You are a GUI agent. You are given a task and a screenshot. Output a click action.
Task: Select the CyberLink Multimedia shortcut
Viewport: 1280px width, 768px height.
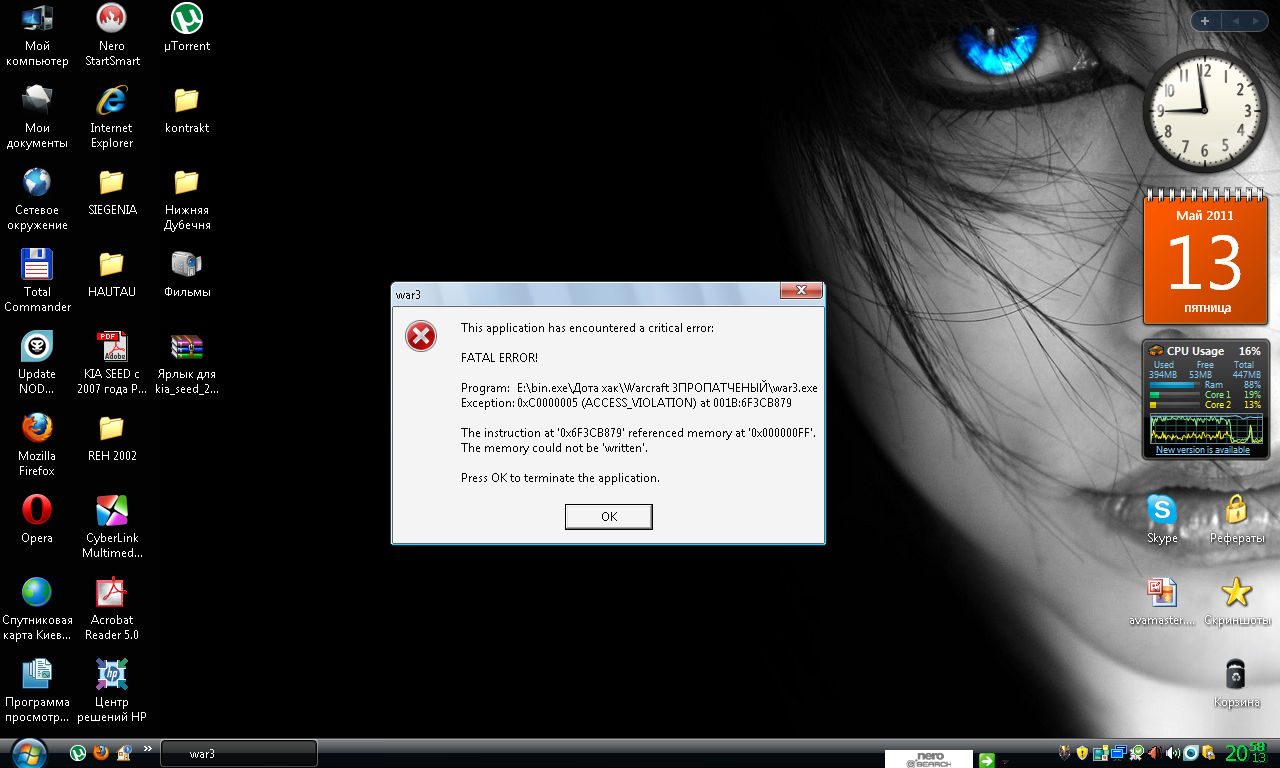pyautogui.click(x=112, y=527)
